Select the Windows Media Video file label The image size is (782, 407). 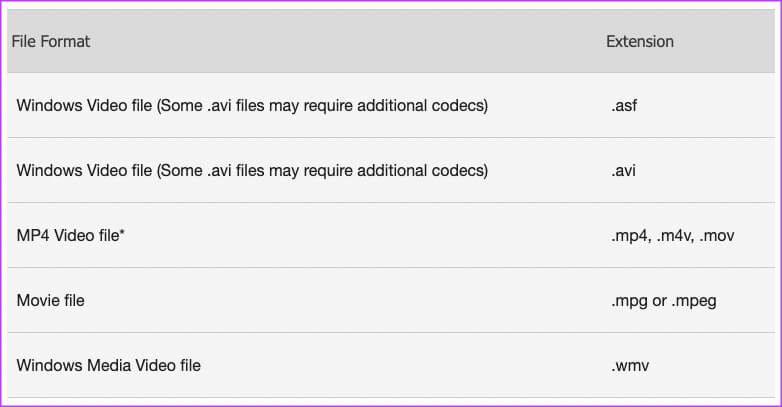(109, 365)
